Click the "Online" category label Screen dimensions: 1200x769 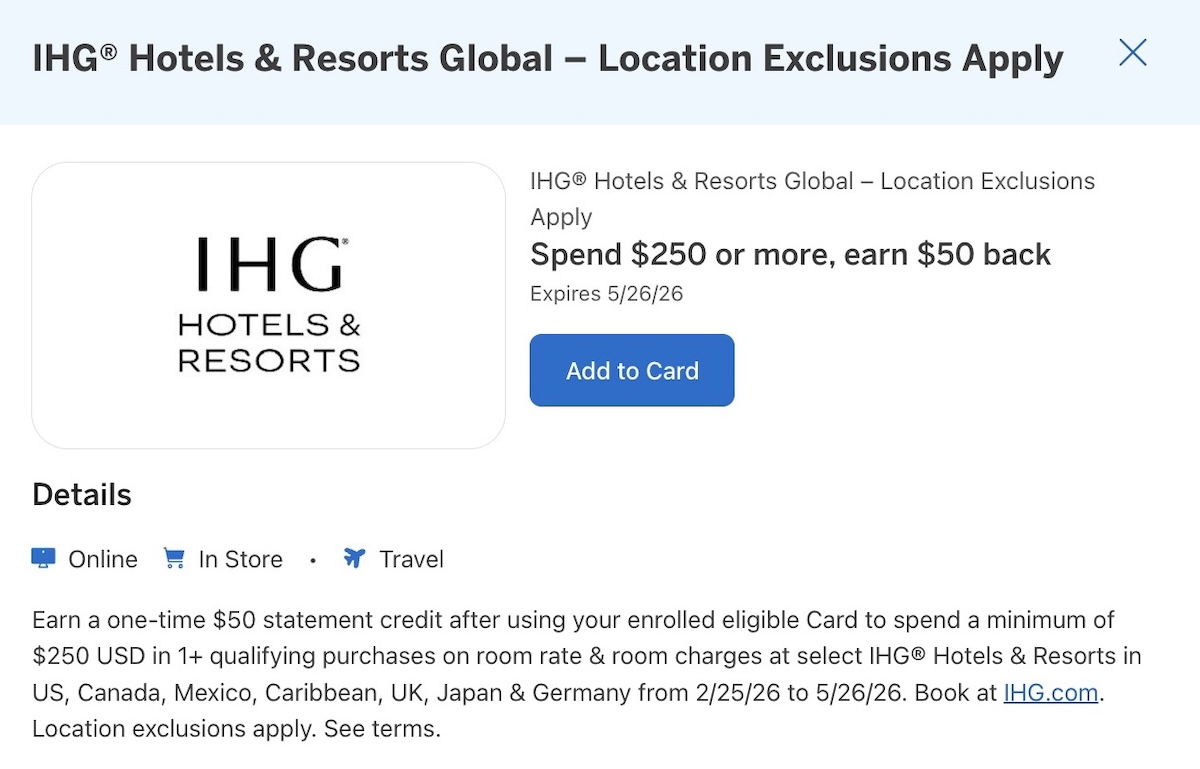click(103, 559)
